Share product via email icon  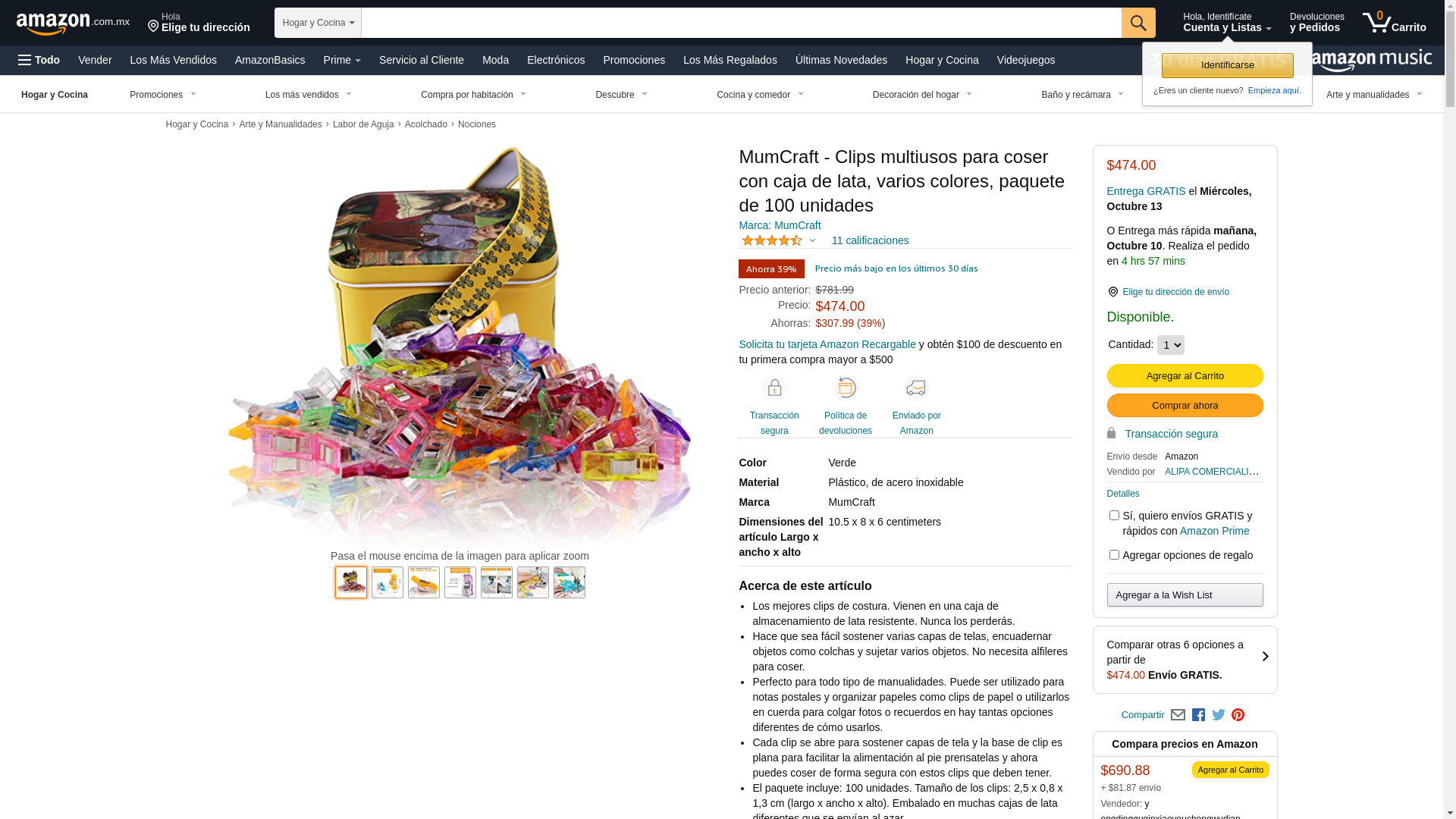[x=1178, y=715]
